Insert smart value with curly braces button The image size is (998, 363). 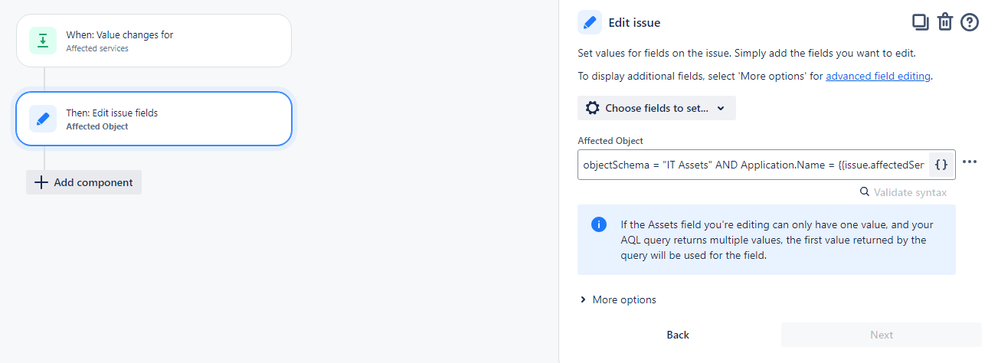(x=942, y=164)
